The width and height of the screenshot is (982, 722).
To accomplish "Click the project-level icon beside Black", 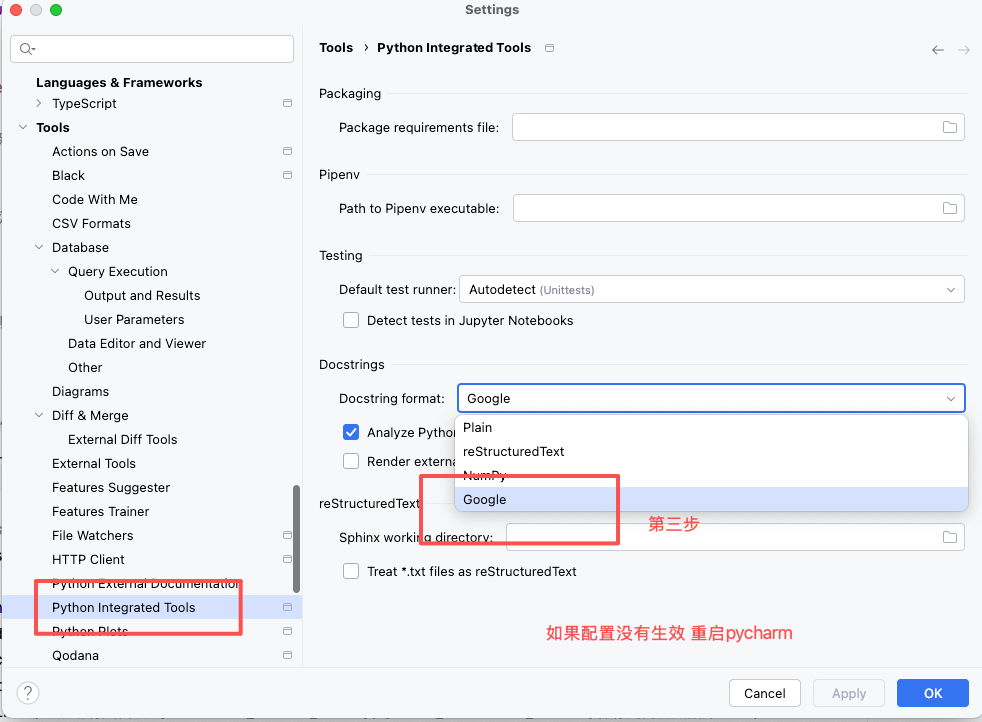I will (x=287, y=175).
